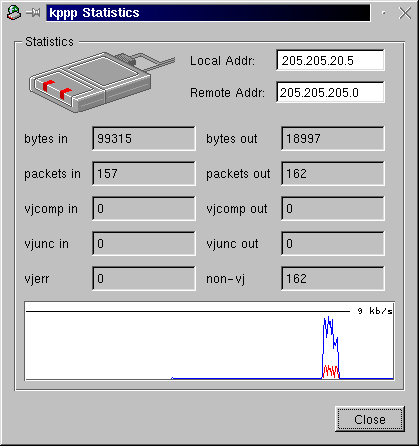Click the vjcomp out field
This screenshot has height=446, width=419.
pyautogui.click(x=333, y=208)
